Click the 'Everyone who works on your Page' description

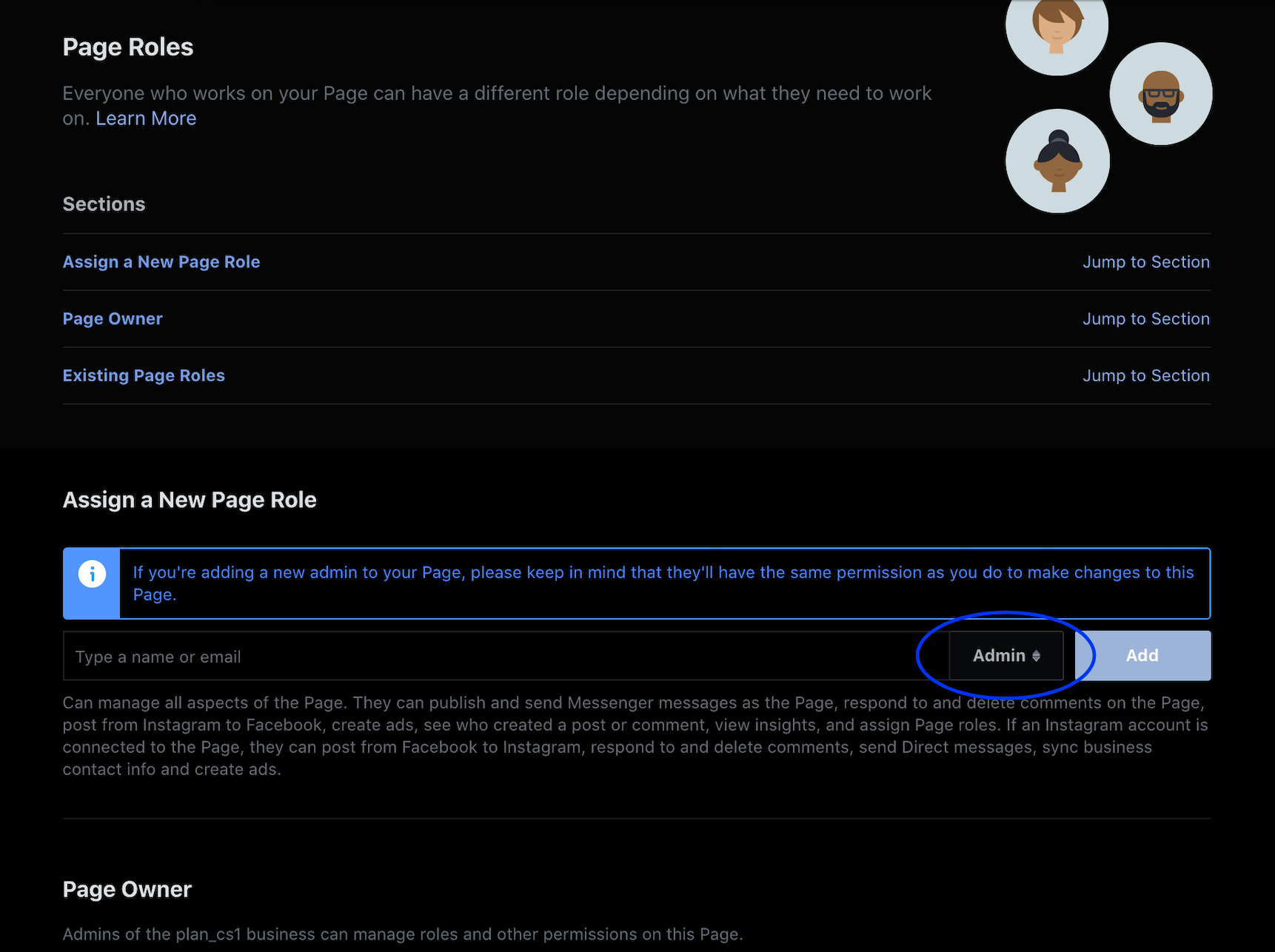[497, 106]
